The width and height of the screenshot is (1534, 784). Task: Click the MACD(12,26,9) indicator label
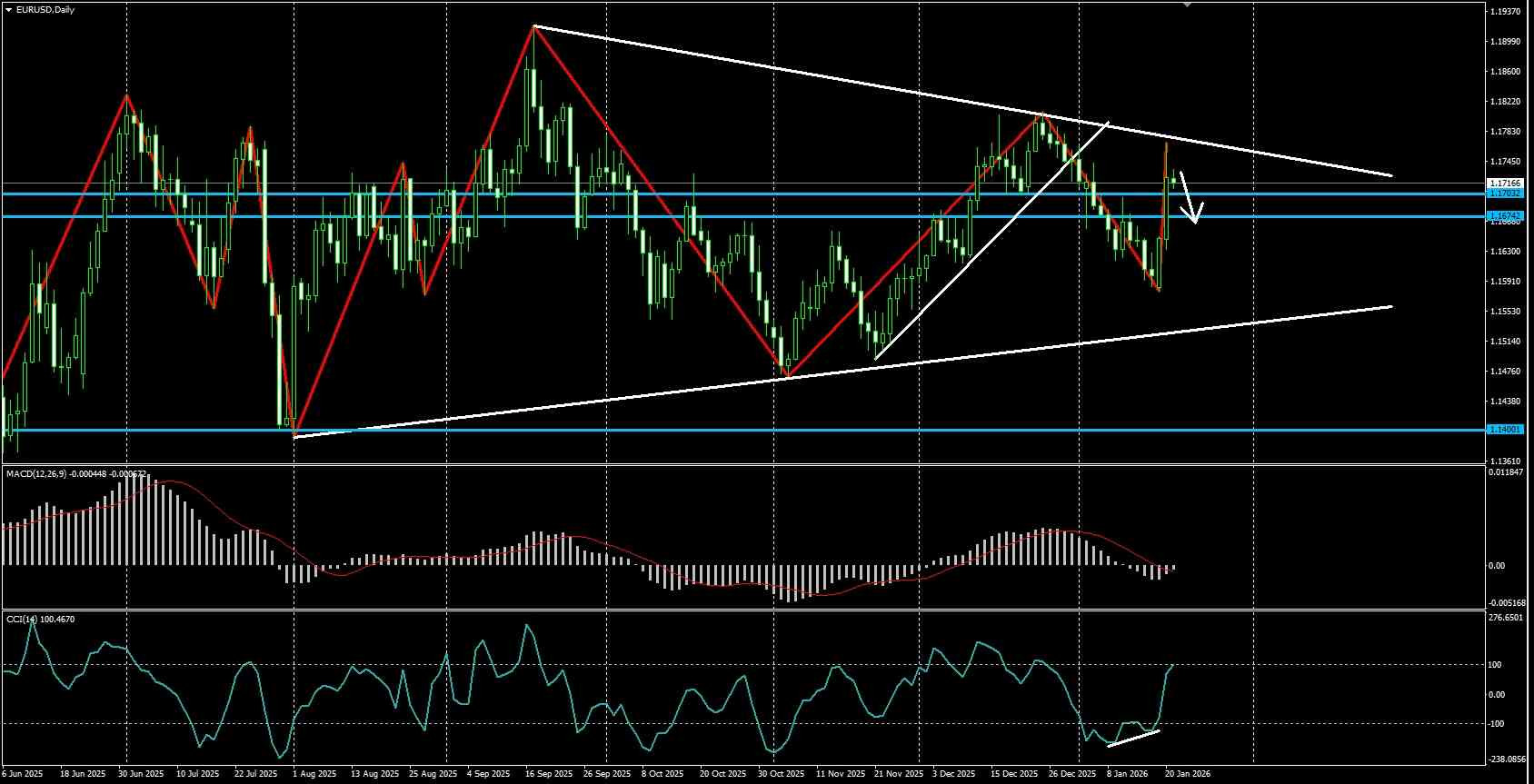coord(35,474)
